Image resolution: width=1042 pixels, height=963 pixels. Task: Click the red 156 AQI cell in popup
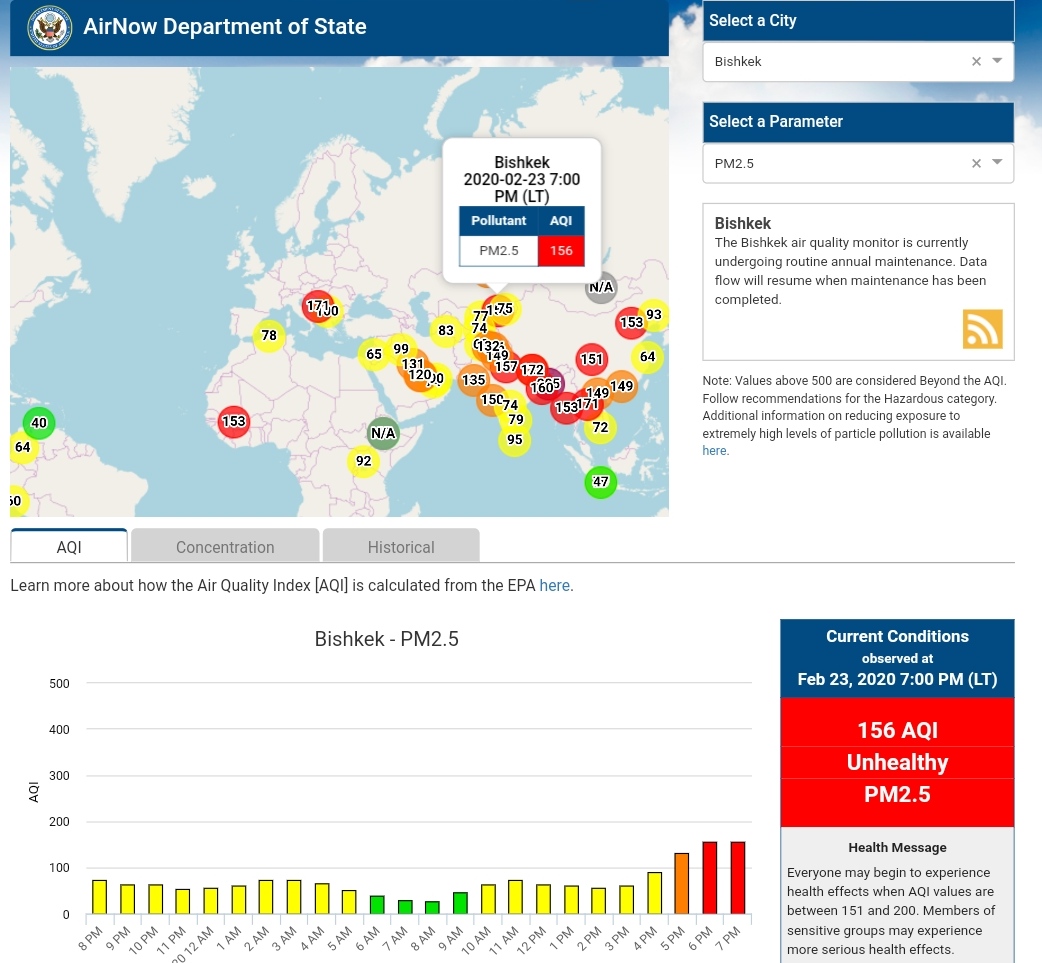pyautogui.click(x=561, y=251)
